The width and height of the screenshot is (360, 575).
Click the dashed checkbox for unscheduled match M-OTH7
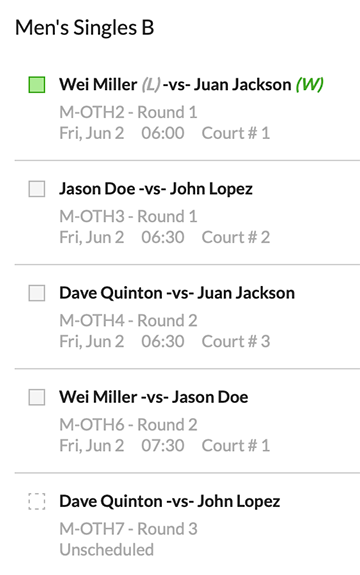(37, 501)
